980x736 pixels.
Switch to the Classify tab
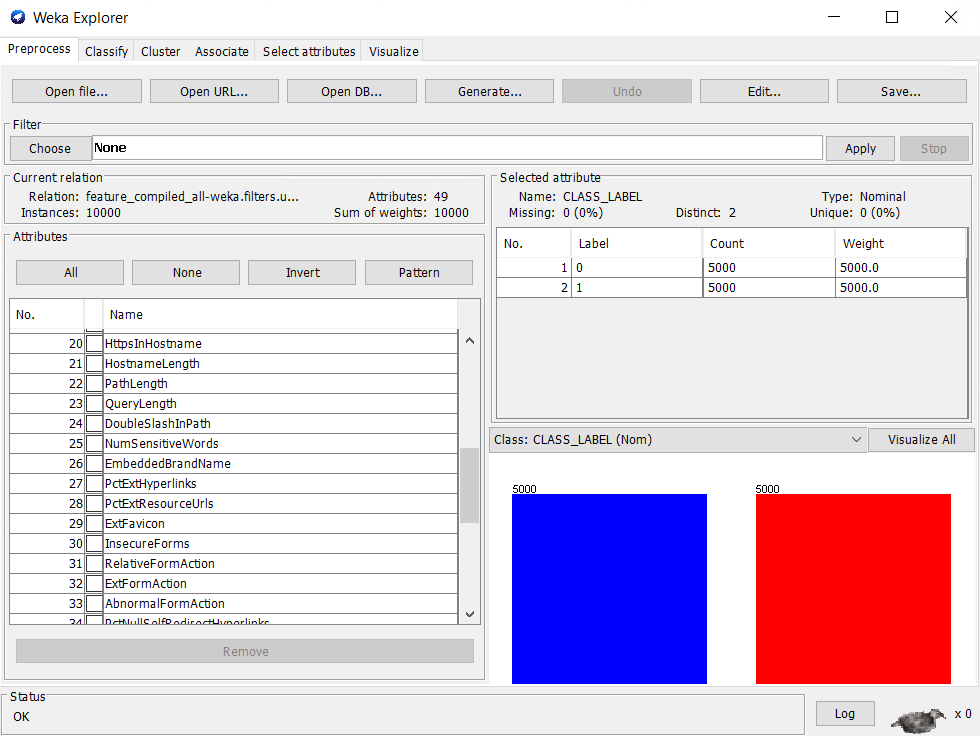[106, 51]
